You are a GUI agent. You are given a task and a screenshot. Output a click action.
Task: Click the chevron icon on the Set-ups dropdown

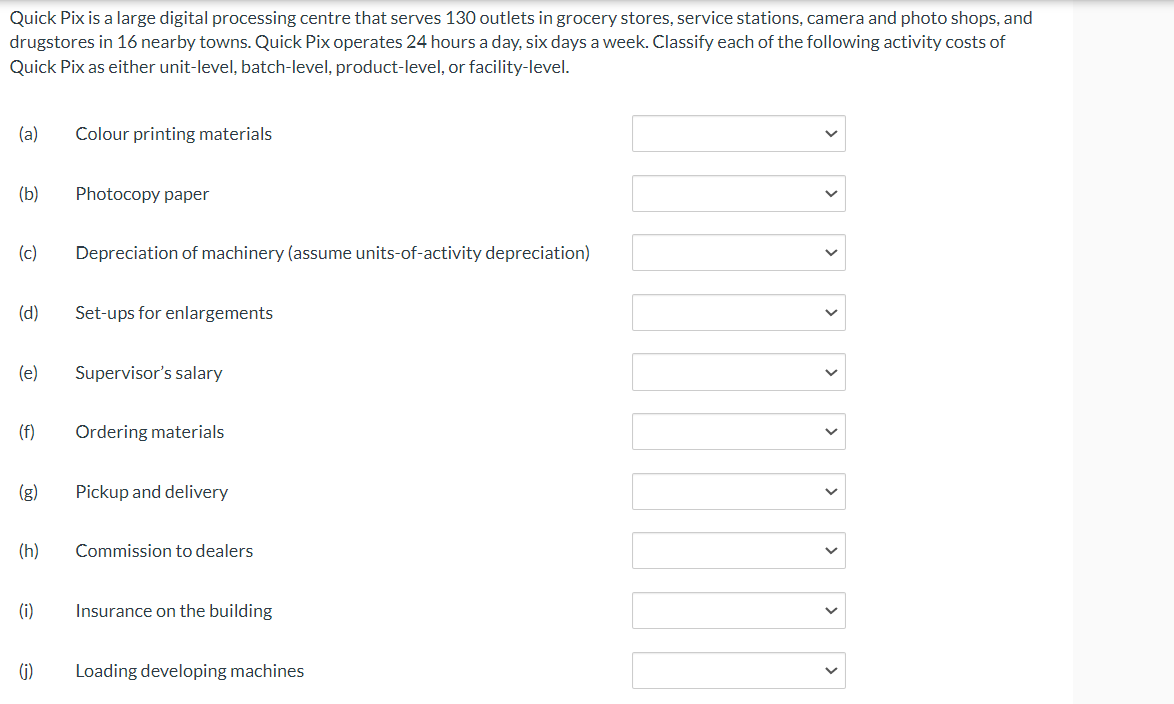[x=829, y=312]
